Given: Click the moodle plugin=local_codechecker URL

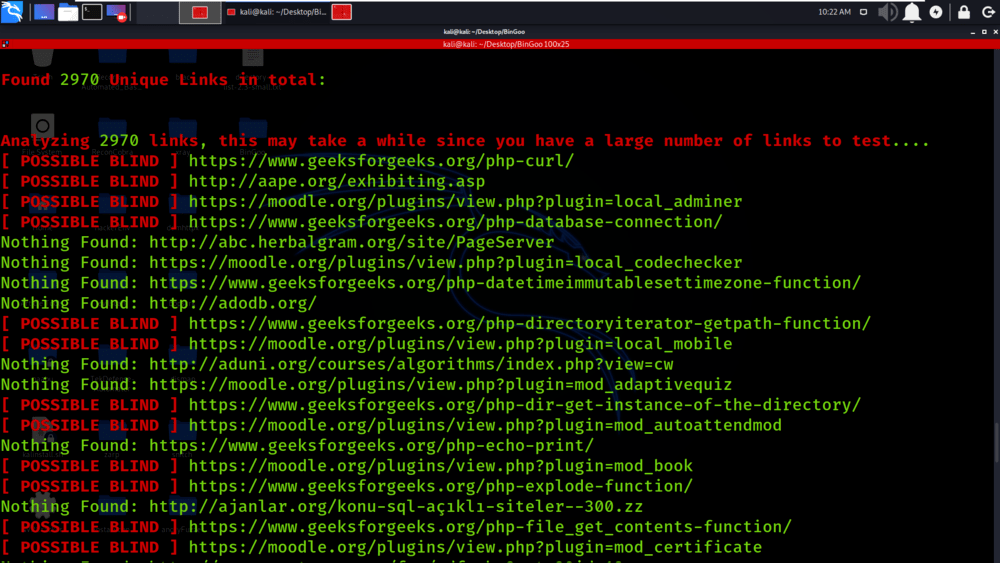Looking at the screenshot, I should pyautogui.click(x=445, y=263).
